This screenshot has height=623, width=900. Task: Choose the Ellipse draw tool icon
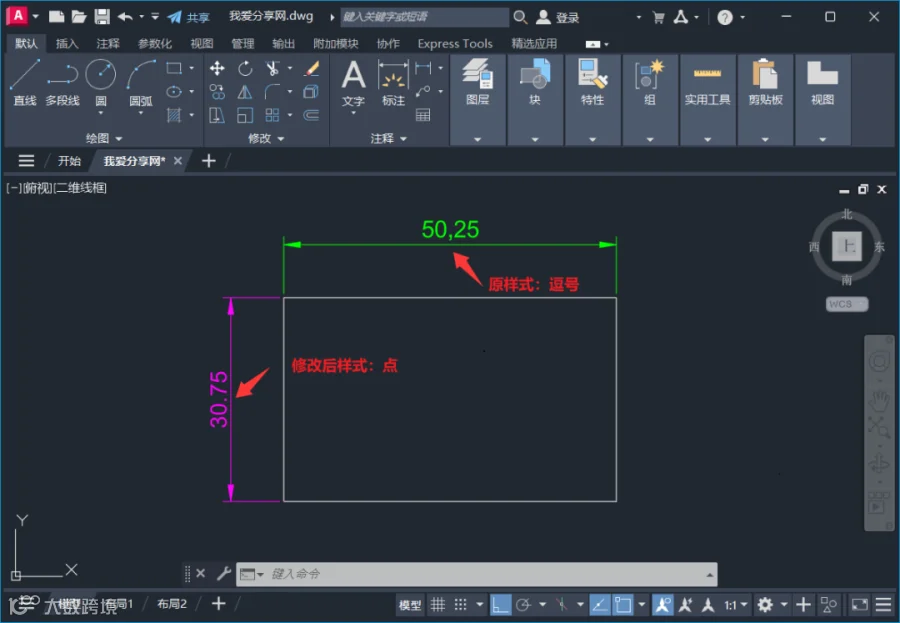(x=174, y=92)
